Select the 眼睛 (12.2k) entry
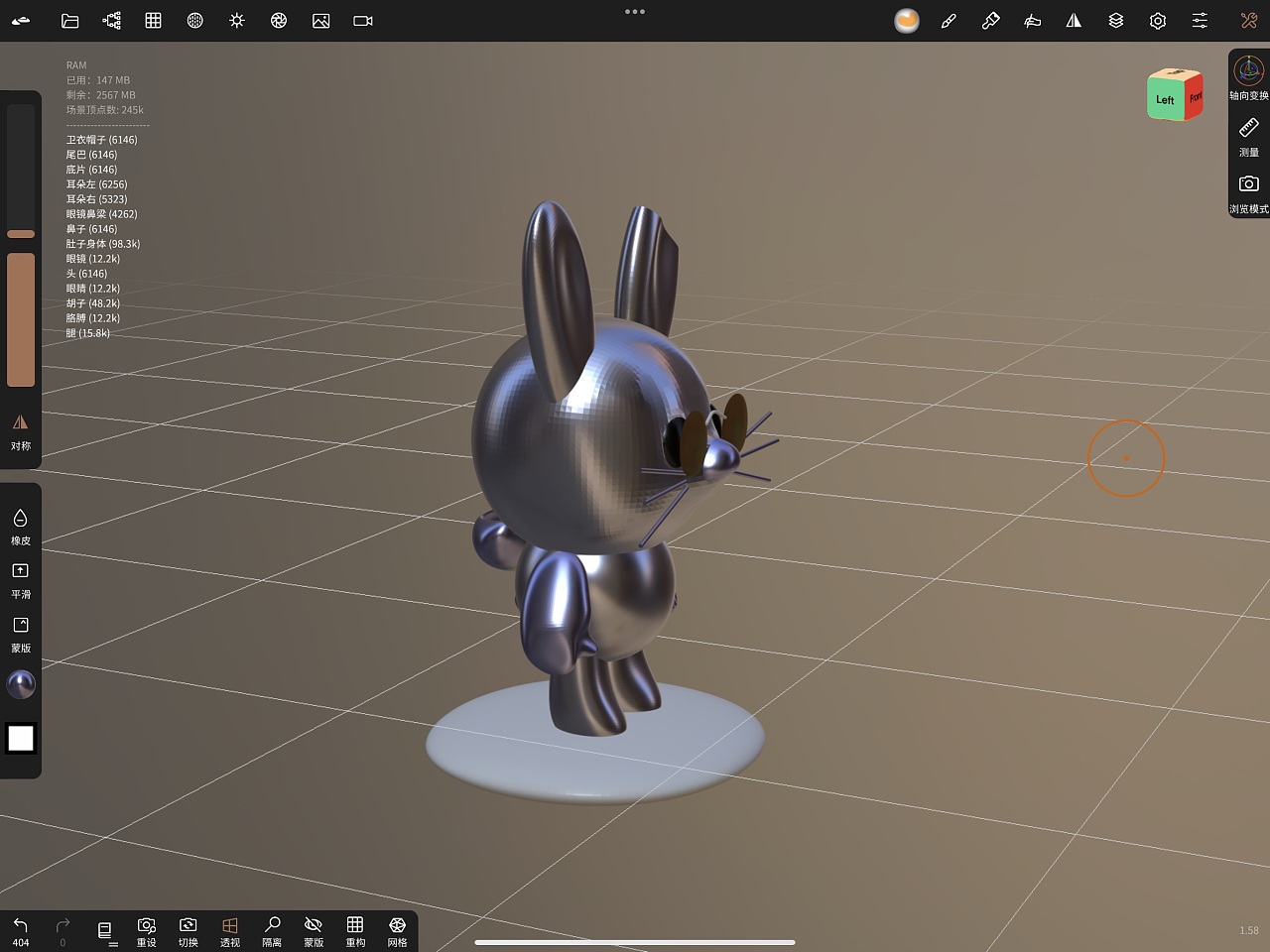The image size is (1270, 952). coord(93,289)
